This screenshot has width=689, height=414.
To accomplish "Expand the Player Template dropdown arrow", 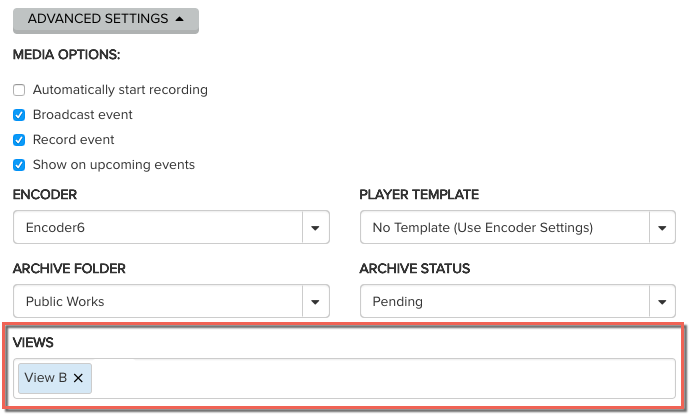I will pos(662,228).
